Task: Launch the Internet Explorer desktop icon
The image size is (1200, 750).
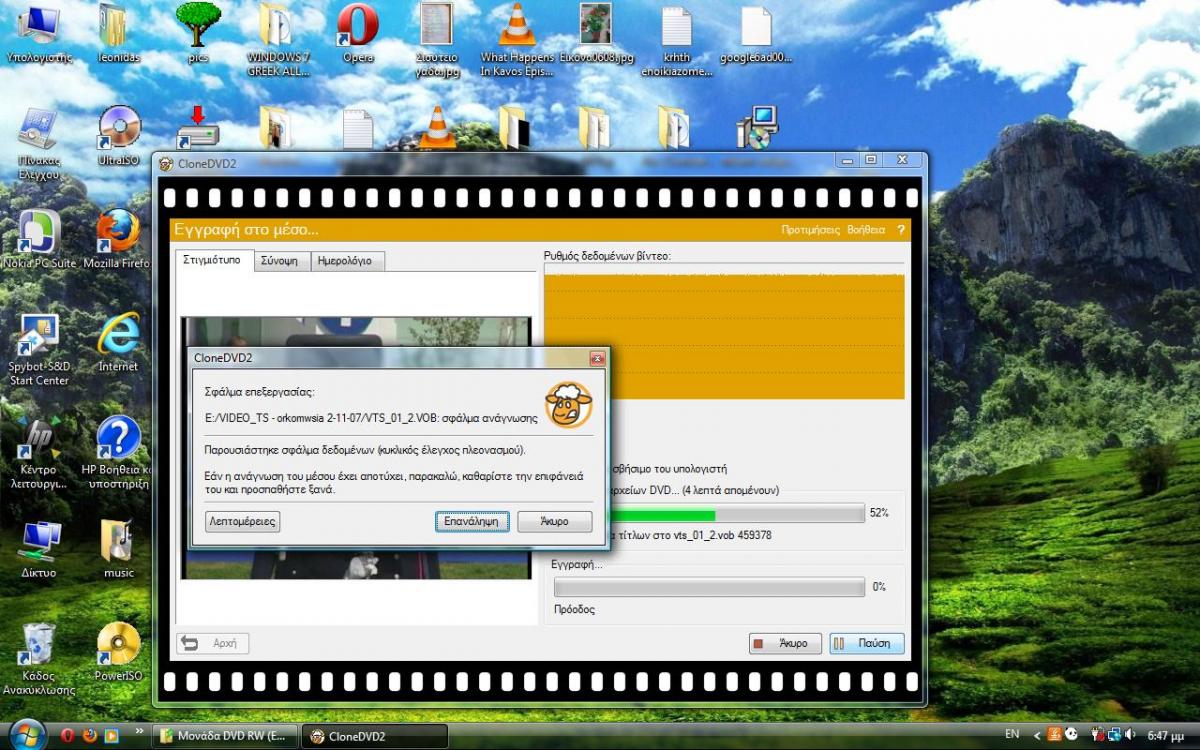Action: click(118, 342)
